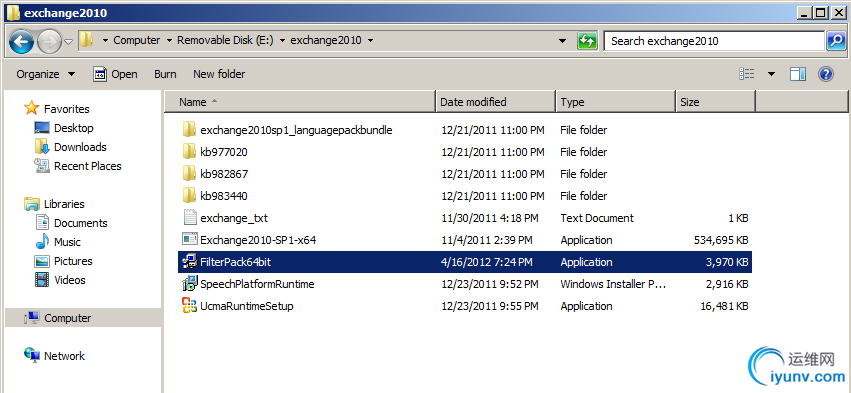Screen dimensions: 851x393
Task: Click the folder icon in address bar
Action: pos(86,40)
